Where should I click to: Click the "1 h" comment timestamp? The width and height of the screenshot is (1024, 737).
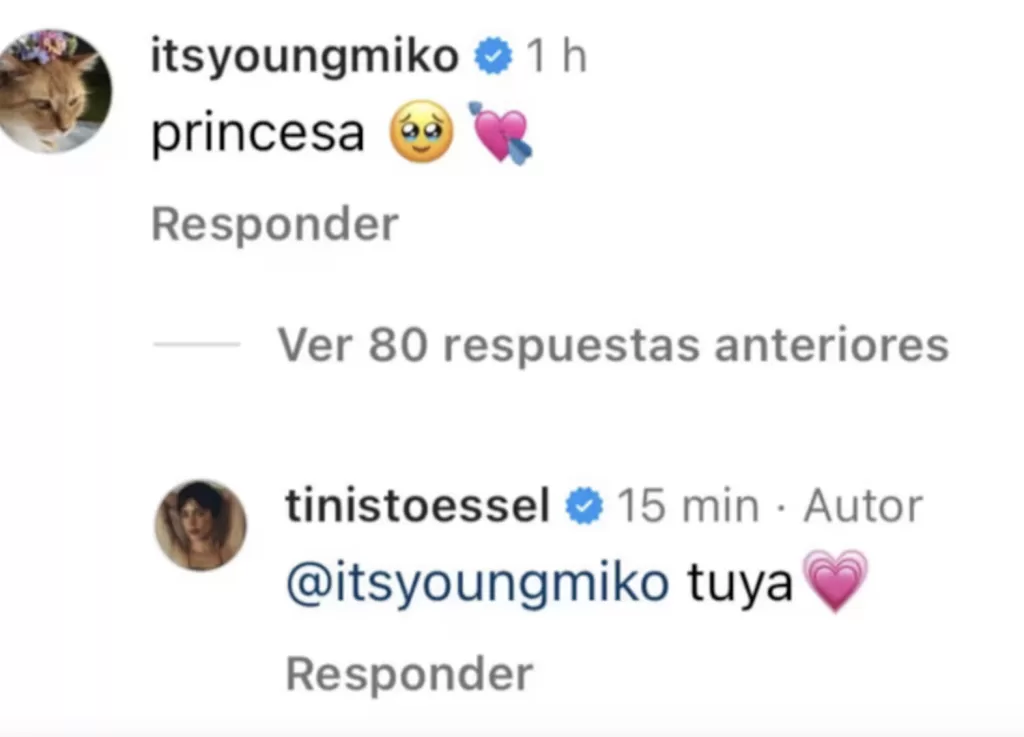pyautogui.click(x=557, y=57)
